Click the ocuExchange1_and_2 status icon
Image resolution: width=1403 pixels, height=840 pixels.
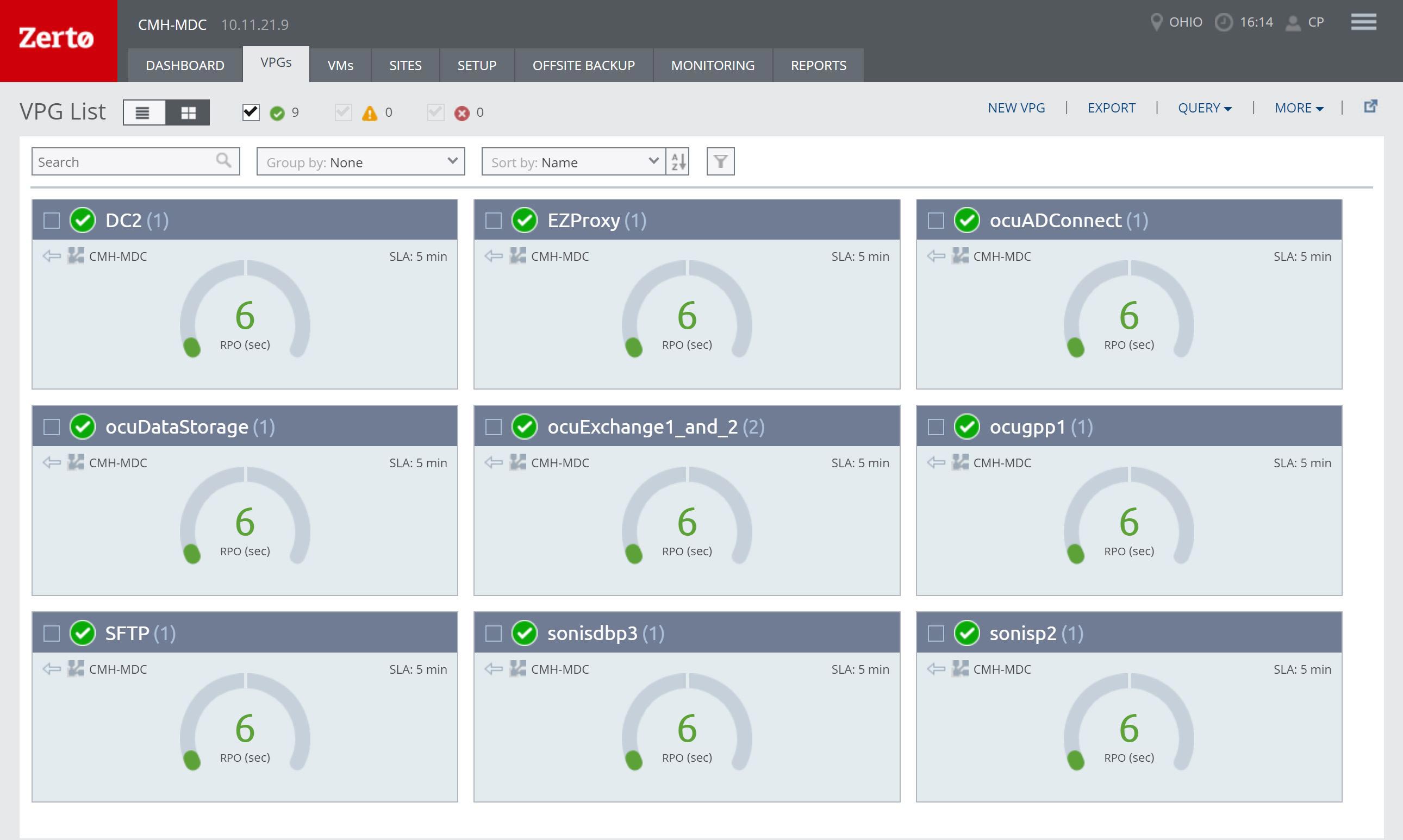524,426
